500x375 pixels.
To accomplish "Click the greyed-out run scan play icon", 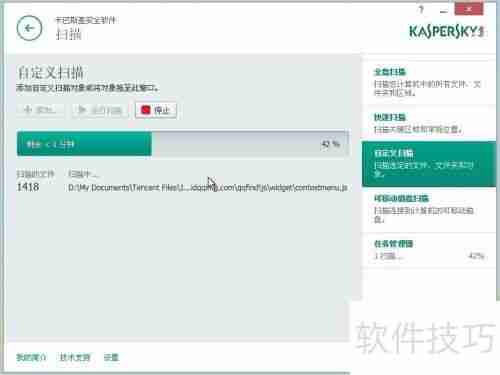I will (x=82, y=110).
